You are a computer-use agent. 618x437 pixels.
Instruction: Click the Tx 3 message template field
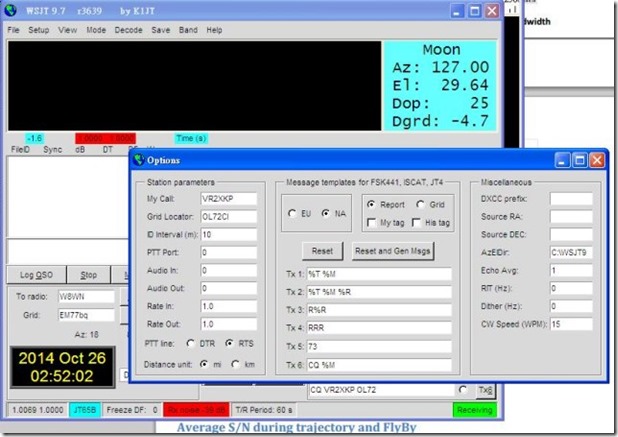point(379,310)
